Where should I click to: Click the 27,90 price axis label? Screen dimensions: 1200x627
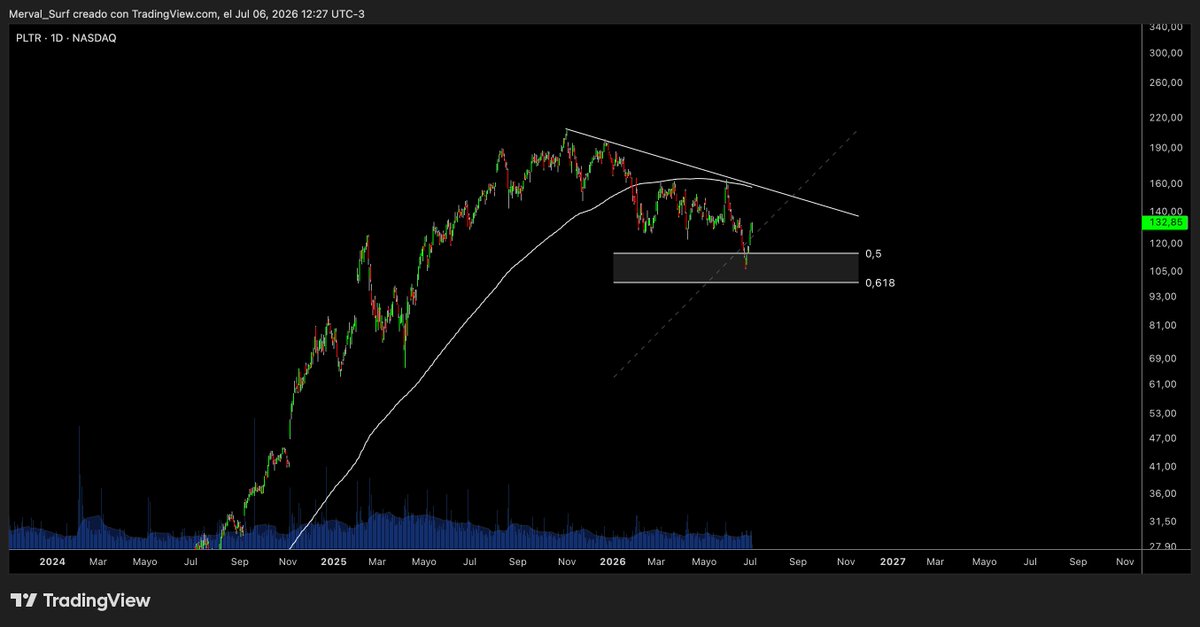tap(1163, 547)
